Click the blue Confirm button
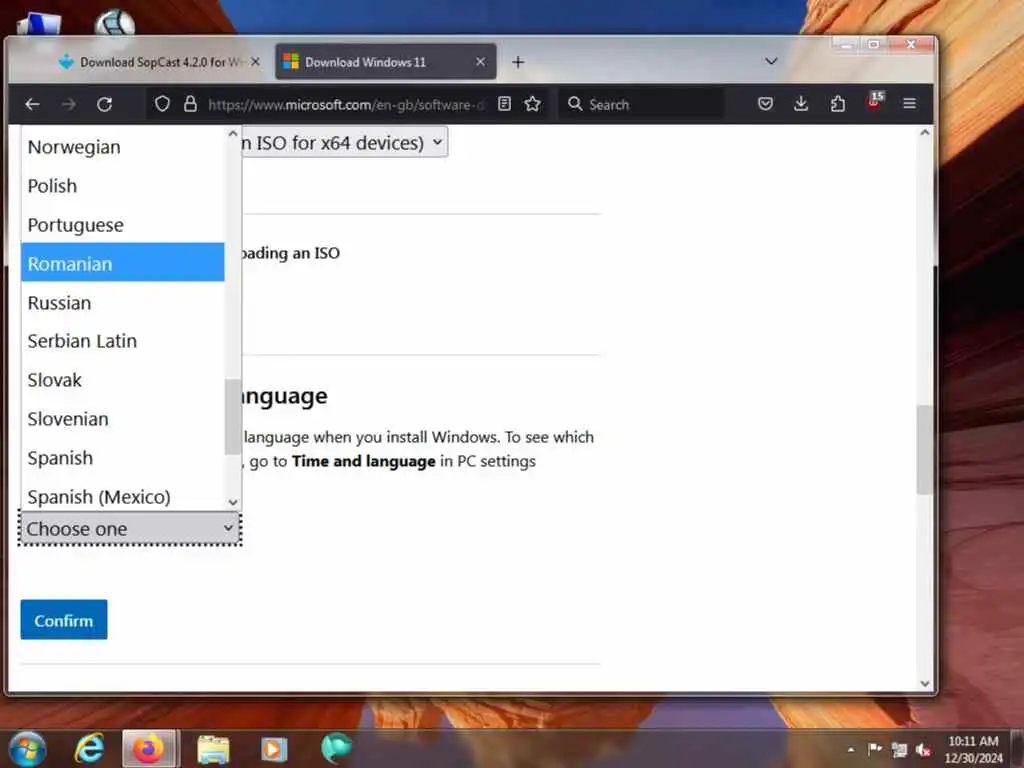Image resolution: width=1024 pixels, height=768 pixels. (64, 620)
